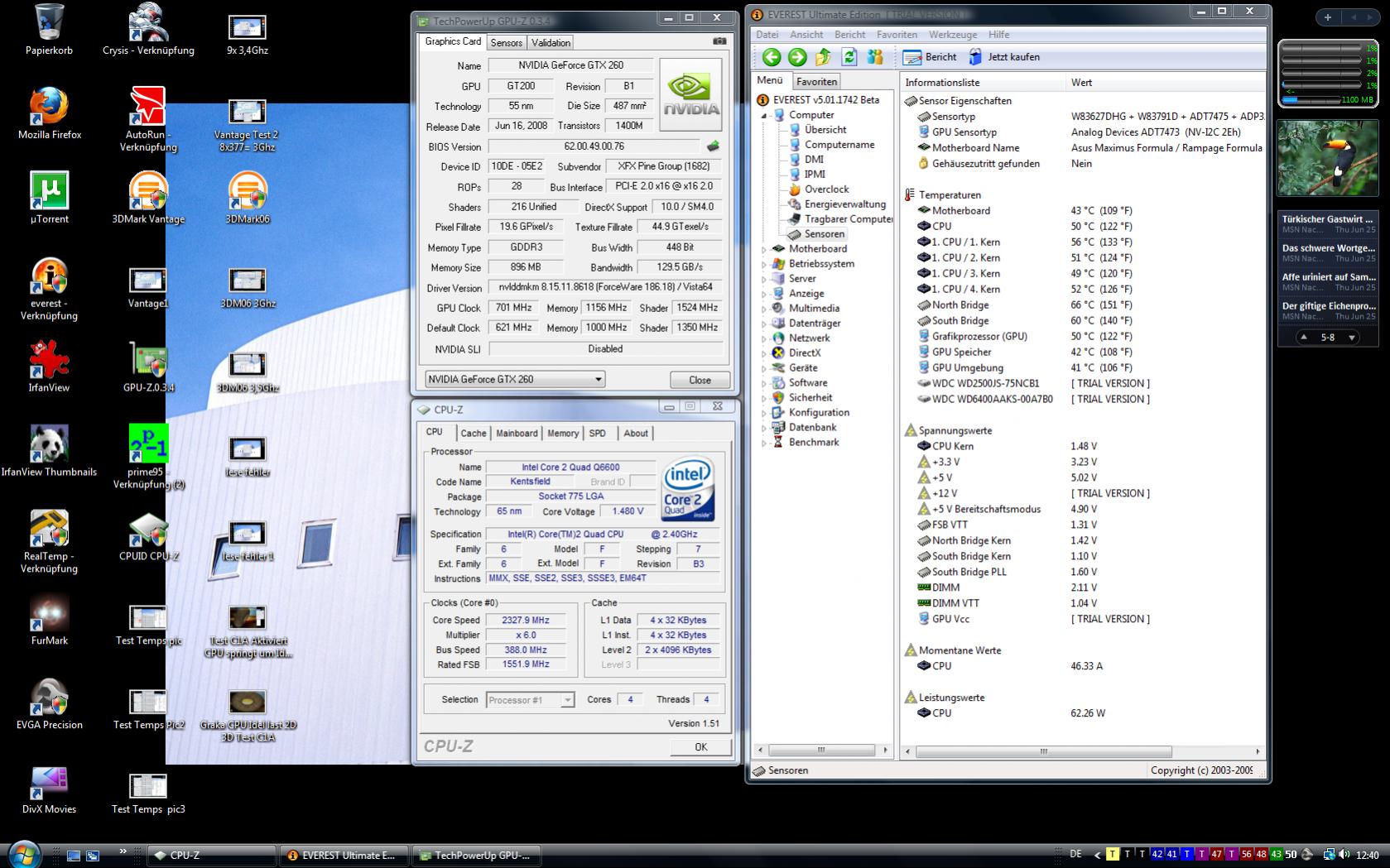This screenshot has height=868, width=1390.
Task: Select the prime95 shortcut icon
Action: 149,458
